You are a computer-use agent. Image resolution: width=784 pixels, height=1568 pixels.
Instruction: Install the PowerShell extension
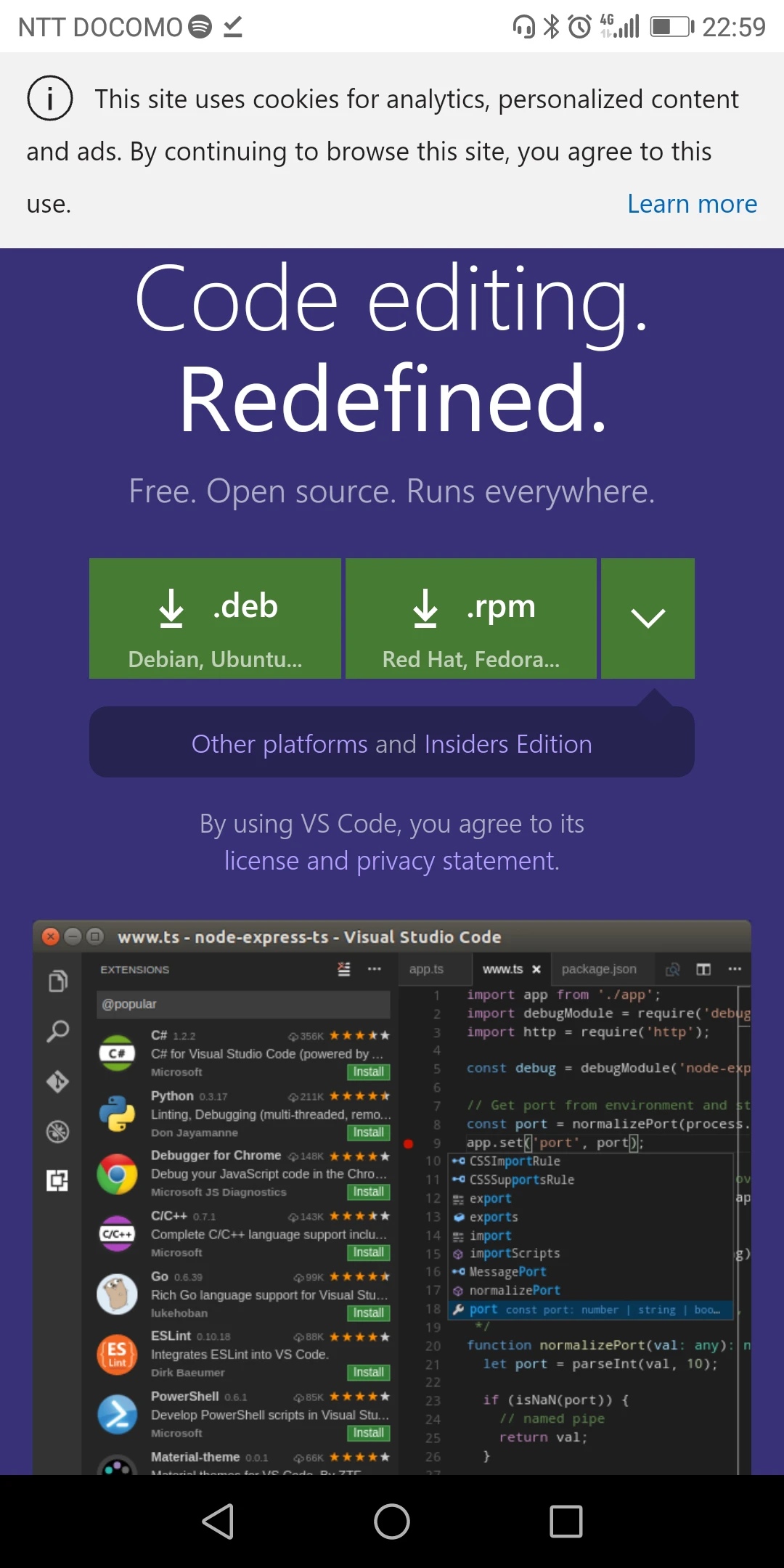pos(369,1432)
